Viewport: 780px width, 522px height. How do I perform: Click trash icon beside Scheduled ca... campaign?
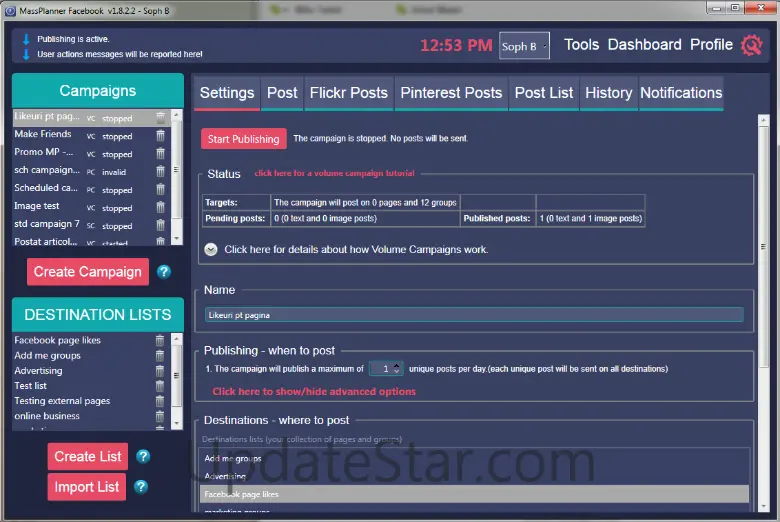point(160,189)
